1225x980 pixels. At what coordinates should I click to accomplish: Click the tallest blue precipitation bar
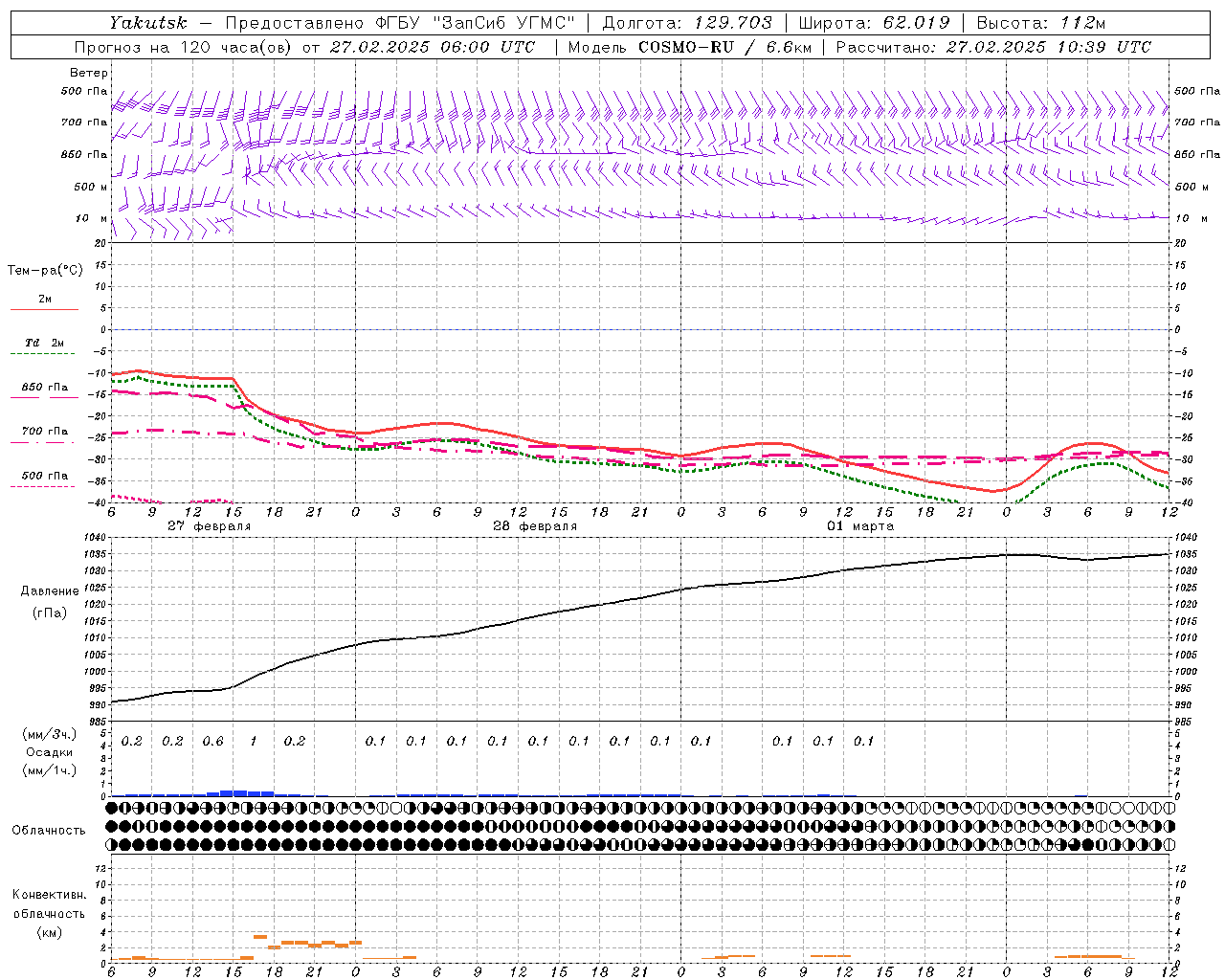pyautogui.click(x=234, y=792)
